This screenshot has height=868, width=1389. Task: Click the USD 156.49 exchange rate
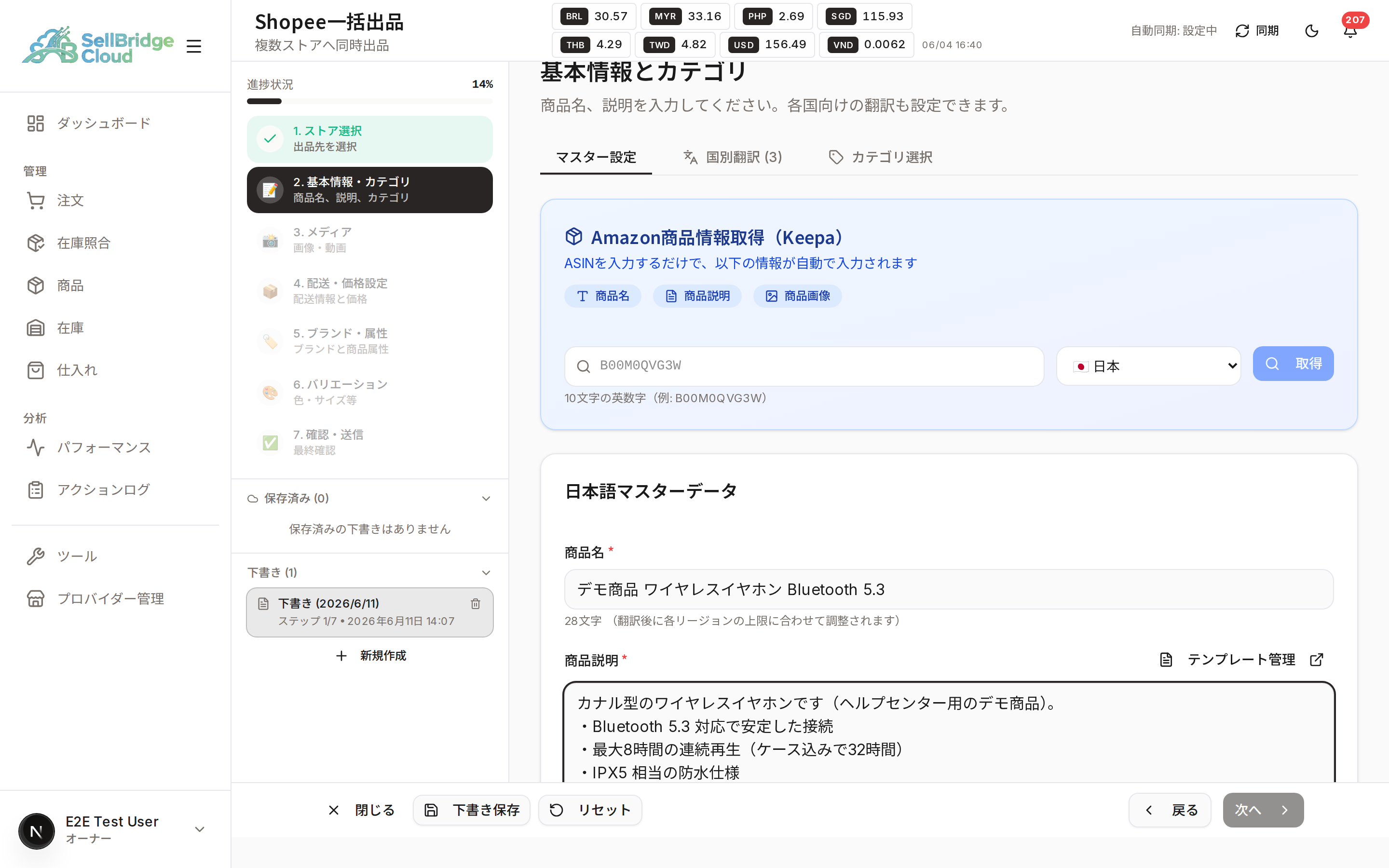pos(767,44)
